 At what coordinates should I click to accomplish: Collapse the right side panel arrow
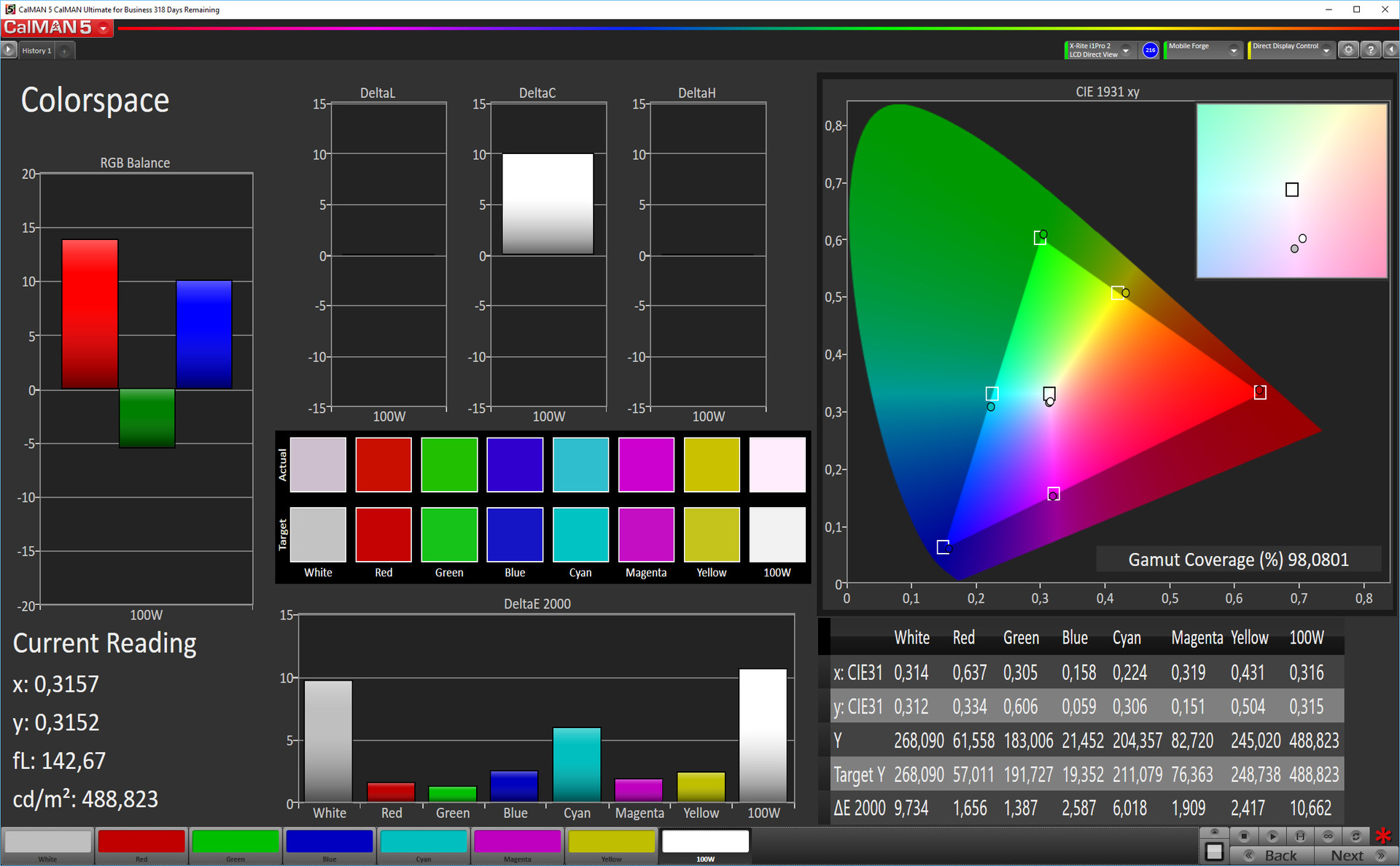coord(1391,50)
